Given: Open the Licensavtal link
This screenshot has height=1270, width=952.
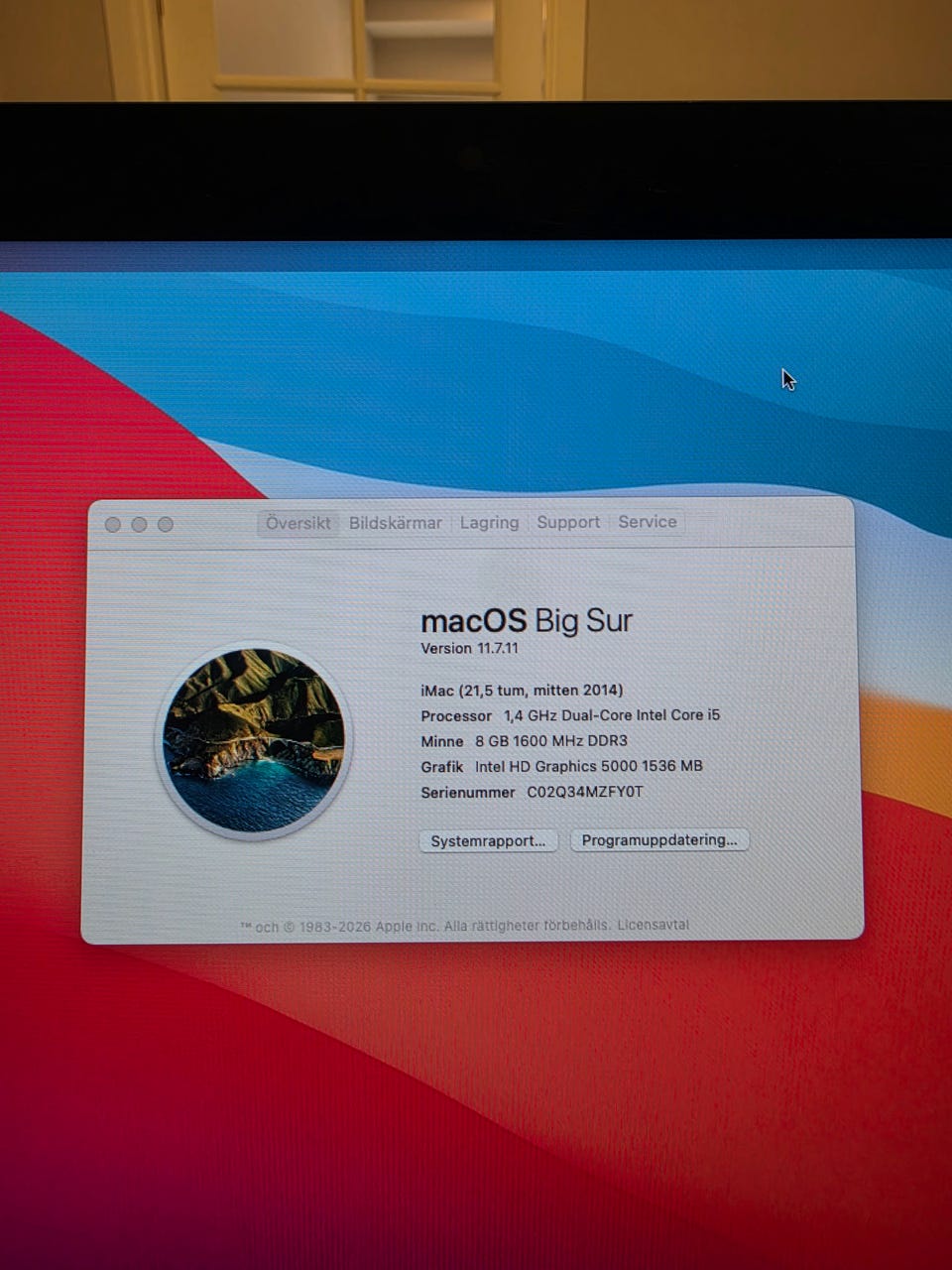Looking at the screenshot, I should point(653,925).
